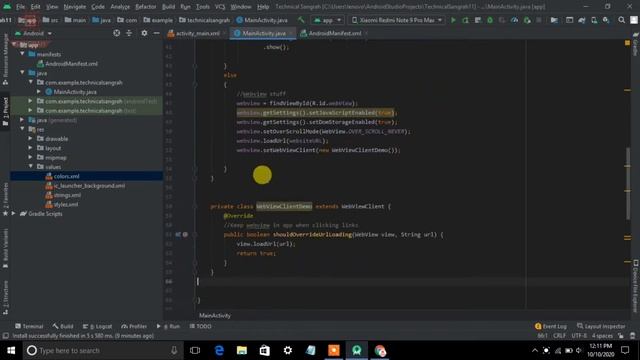
Task: Expand the layout folder
Action: point(31,148)
